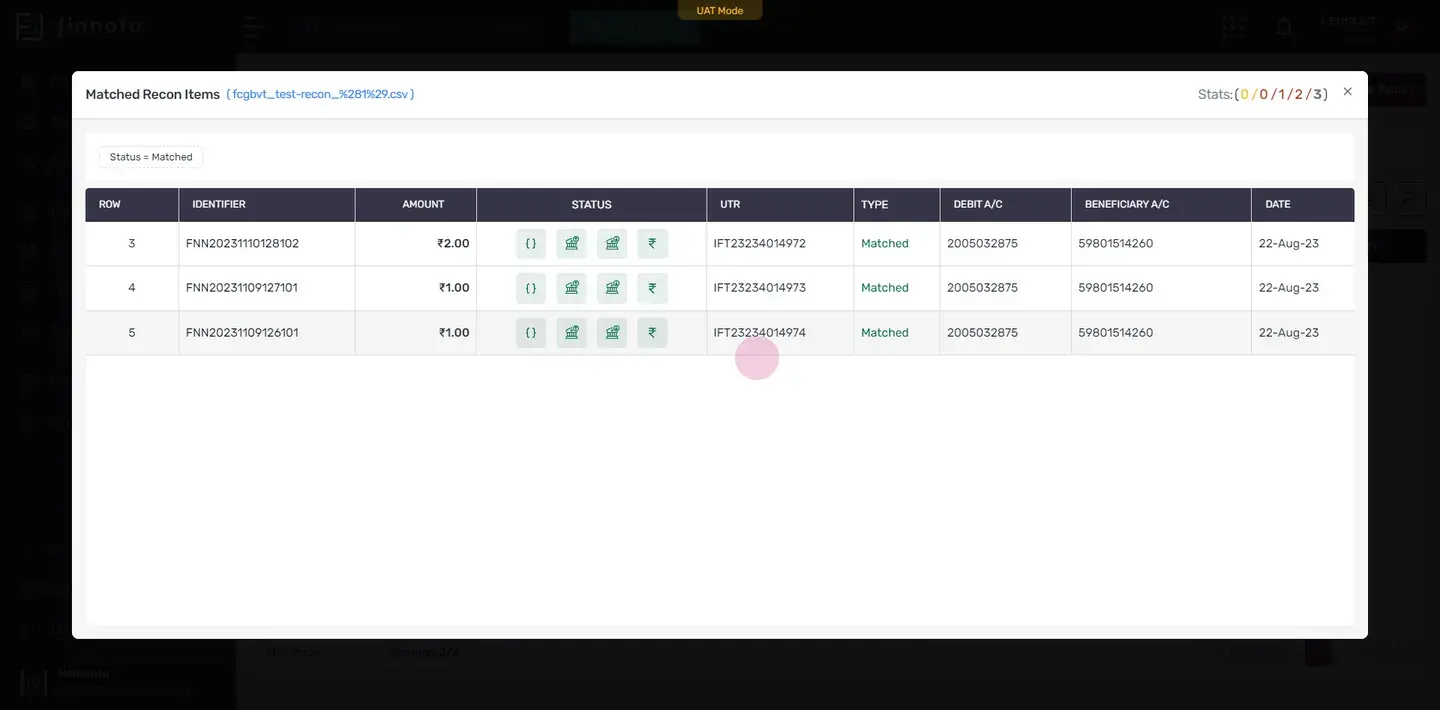Open JSON braces icon for row FNN20231110128102
The image size is (1440, 710).
pyautogui.click(x=531, y=243)
